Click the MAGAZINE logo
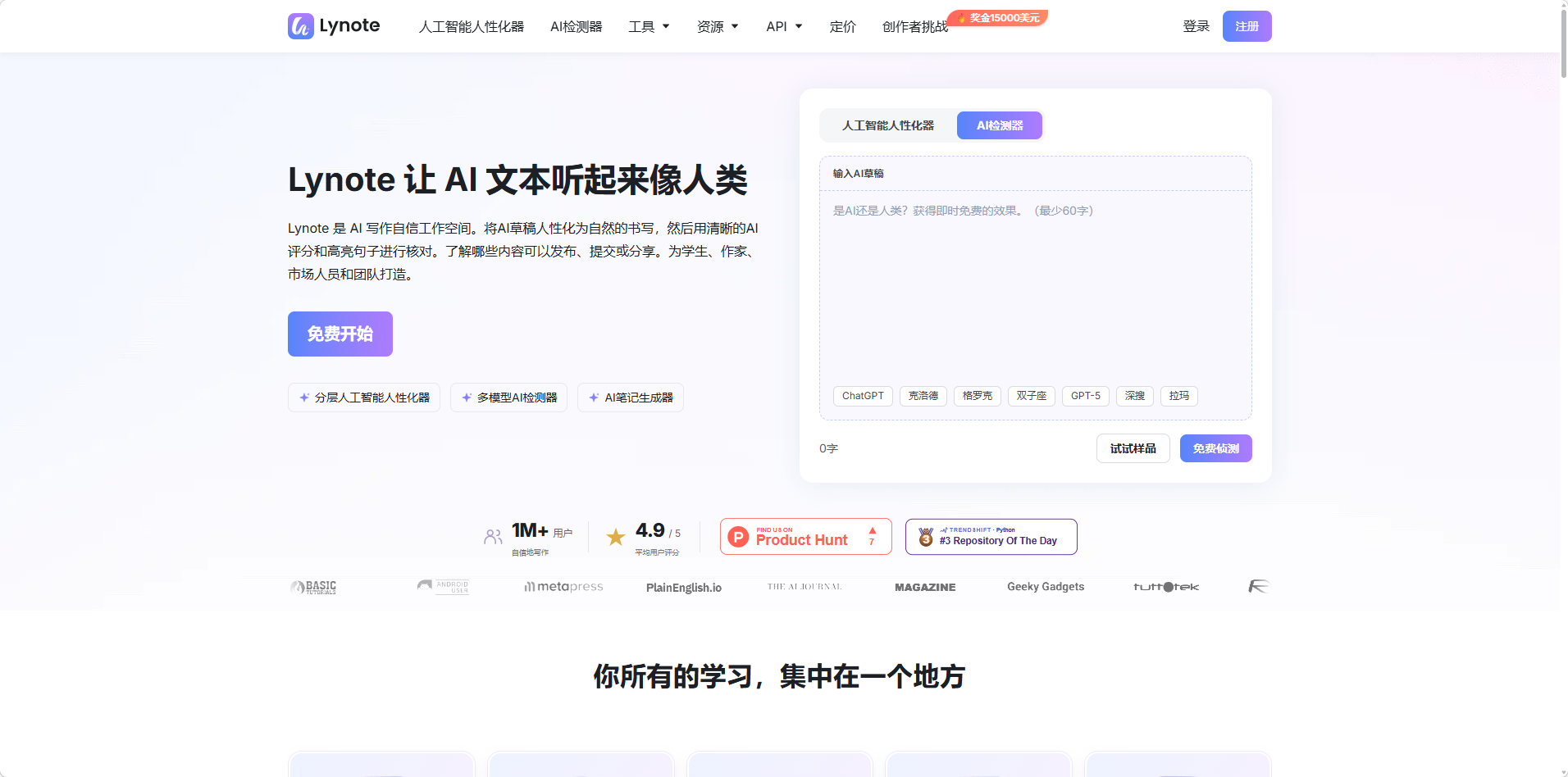This screenshot has height=777, width=1568. click(925, 588)
